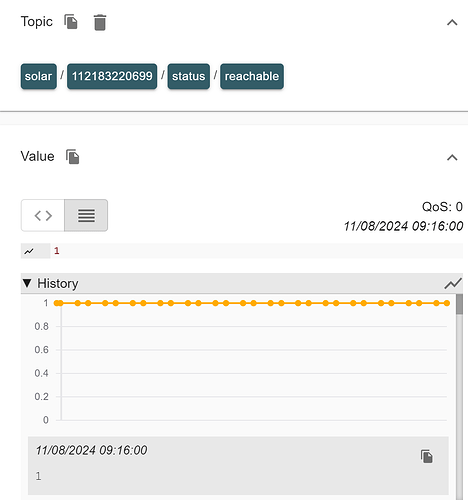Click the History header label

[x=58, y=284]
